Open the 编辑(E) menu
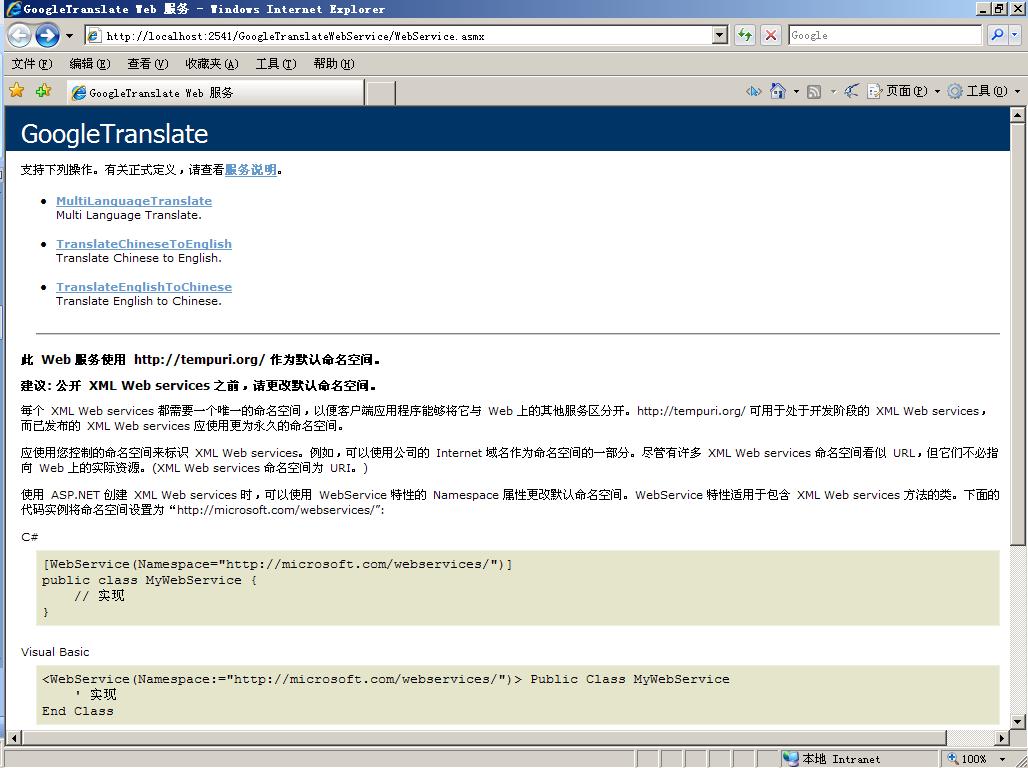This screenshot has width=1028, height=768. [x=89, y=64]
